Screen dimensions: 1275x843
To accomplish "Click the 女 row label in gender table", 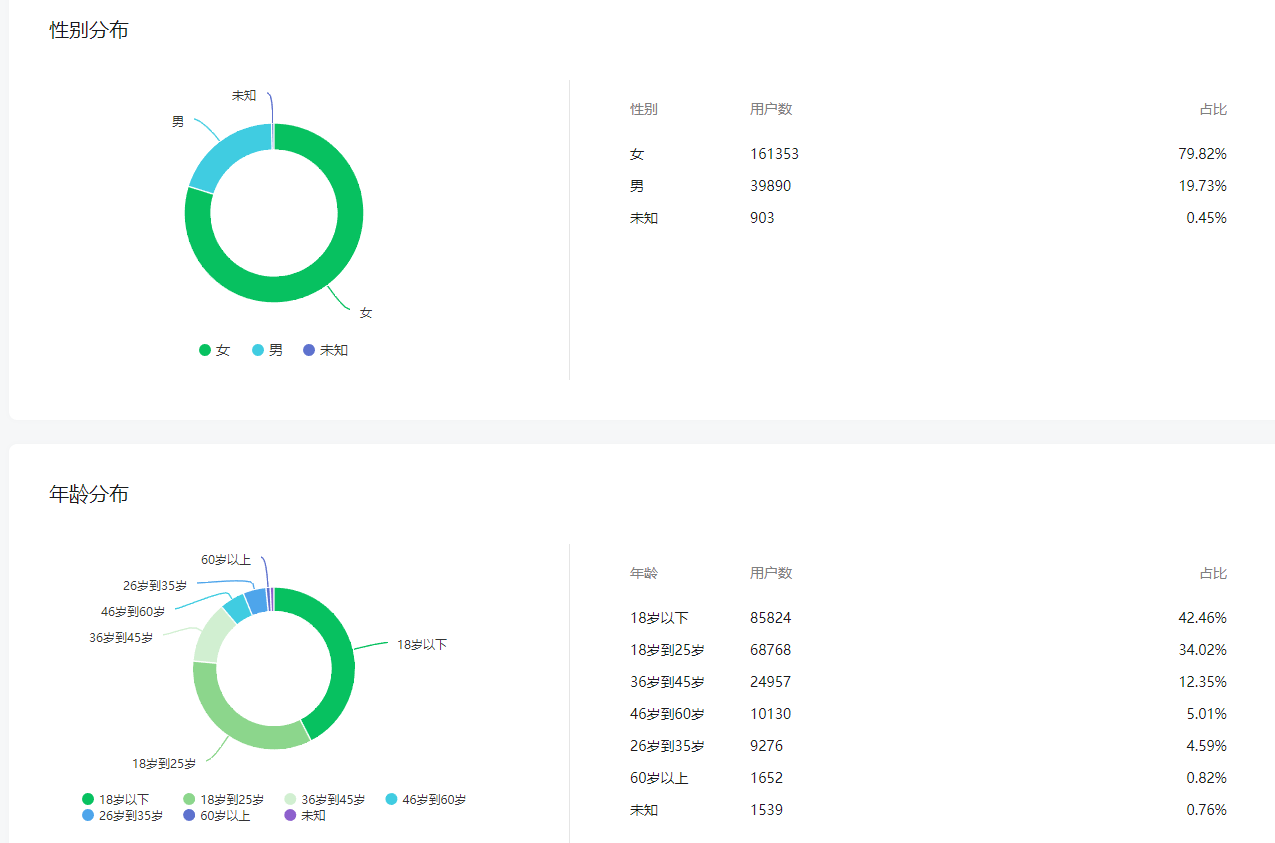I will coord(637,154).
